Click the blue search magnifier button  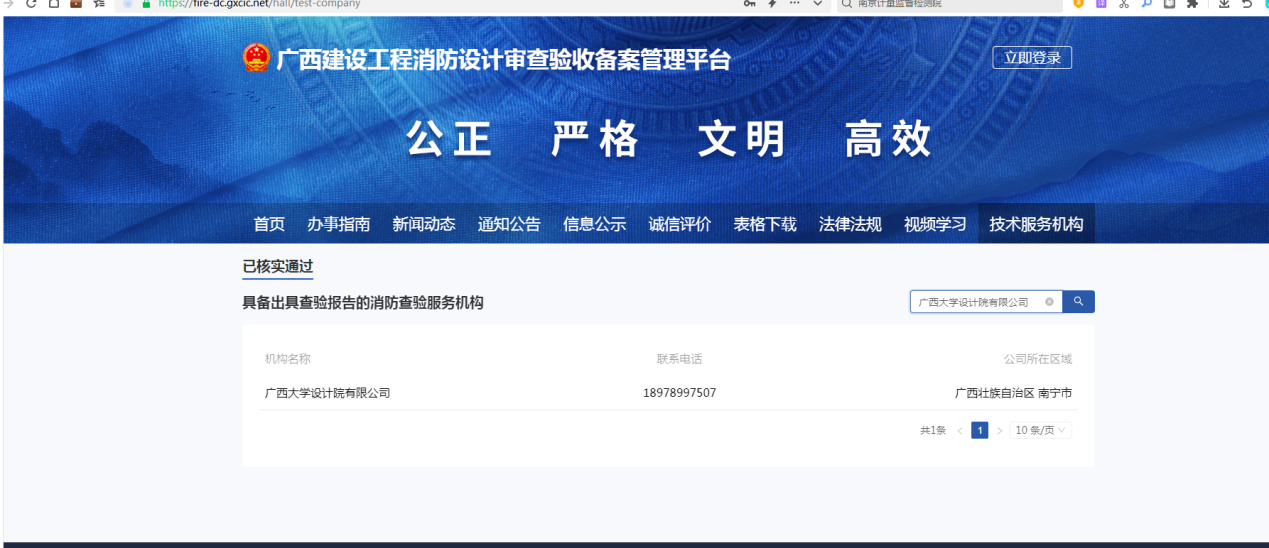pyautogui.click(x=1078, y=302)
